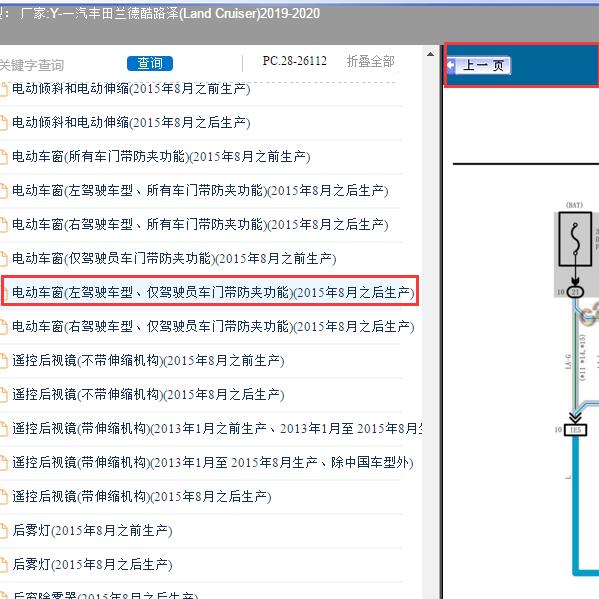Viewport: 599px width, 599px height.
Task: Open 后雾灯(2015年8月之后生产)
Action: point(92,565)
